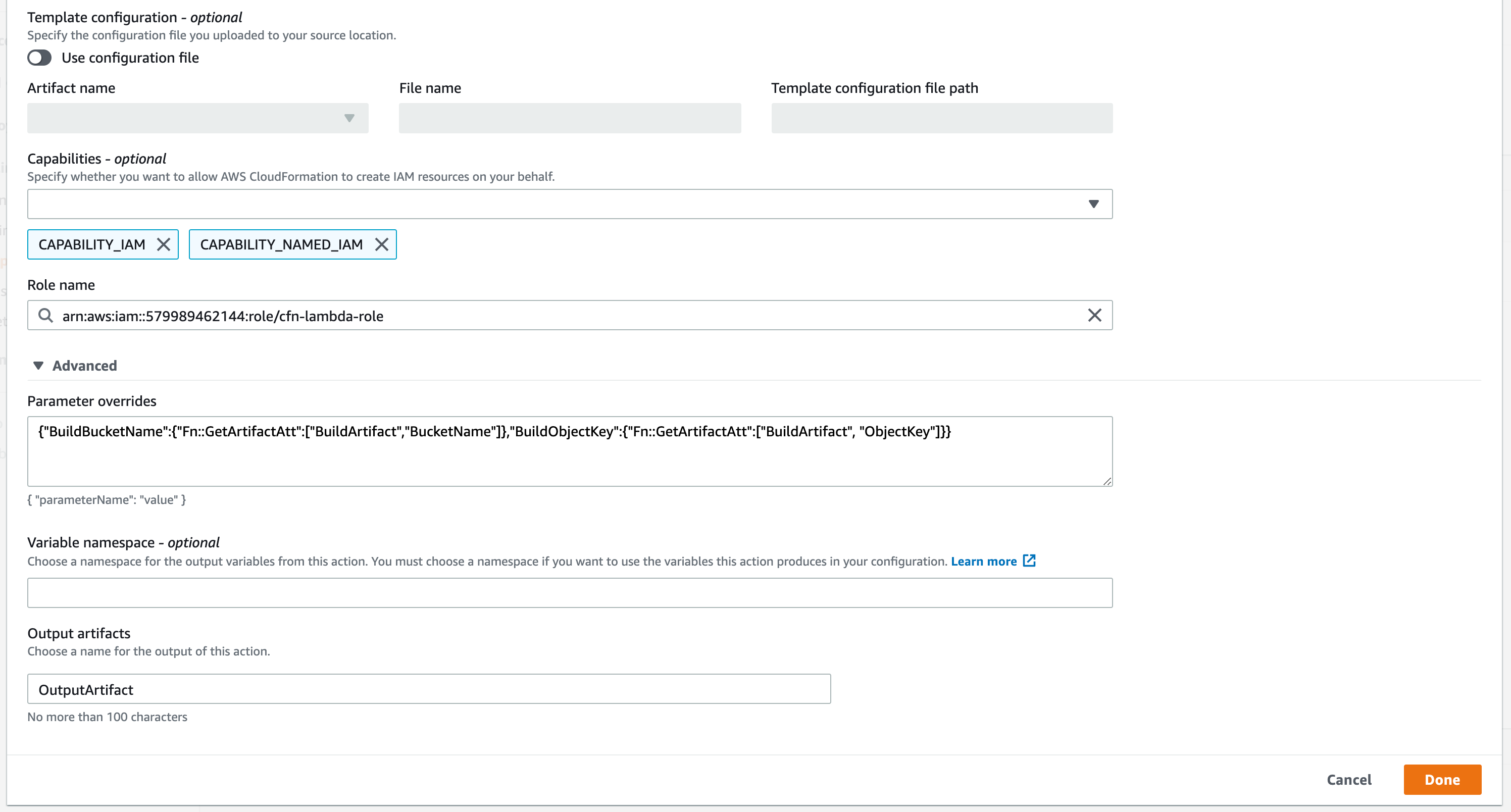1511x812 pixels.
Task: Focus the Variable namespace input
Action: (x=569, y=592)
